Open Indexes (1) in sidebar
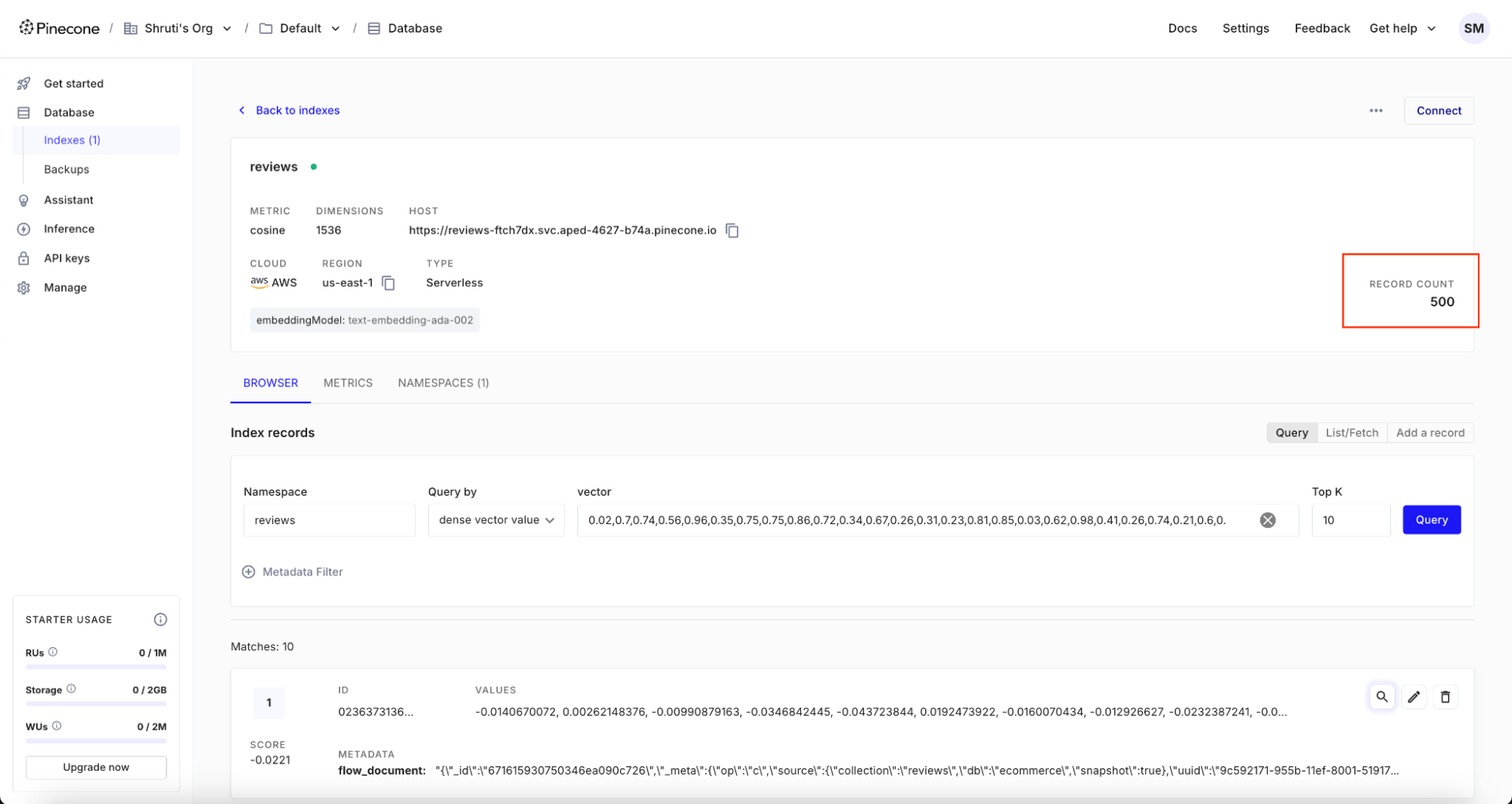1512x804 pixels. pyautogui.click(x=97, y=141)
